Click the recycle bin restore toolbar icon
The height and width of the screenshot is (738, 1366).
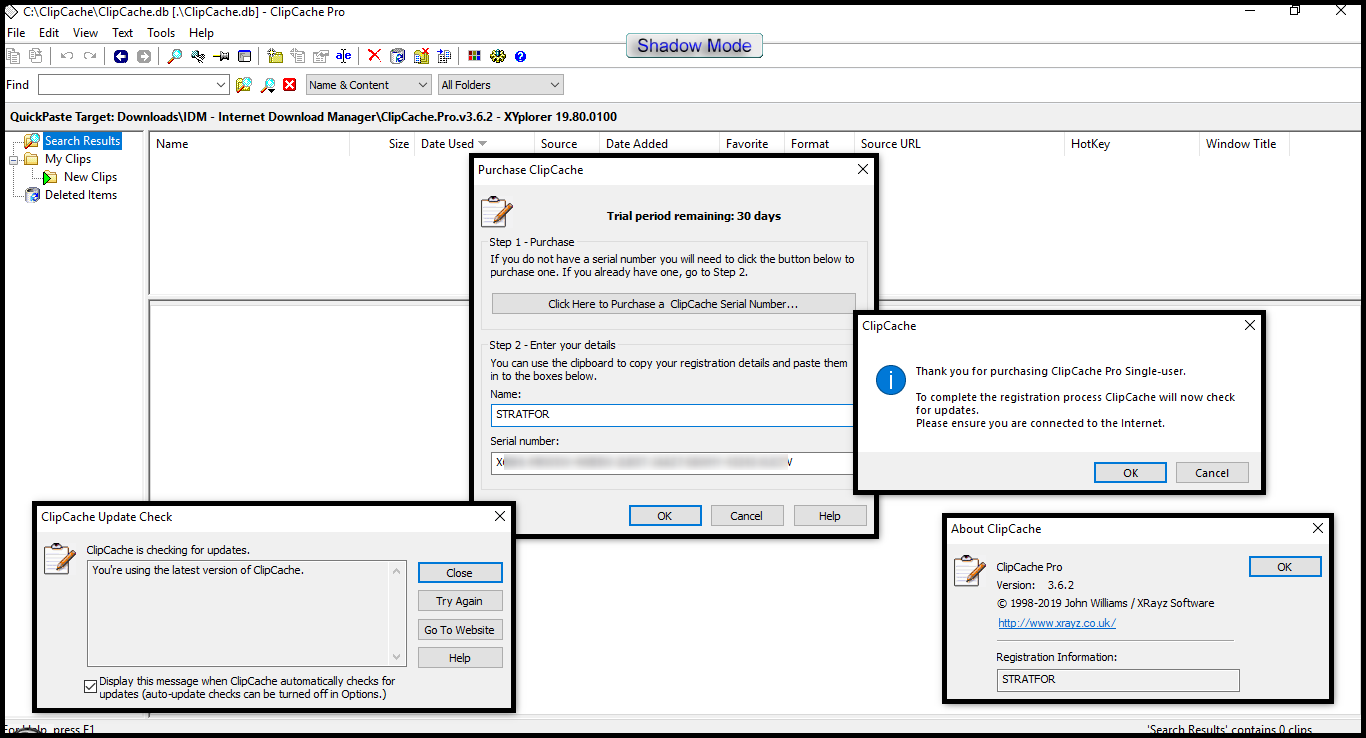coord(398,57)
